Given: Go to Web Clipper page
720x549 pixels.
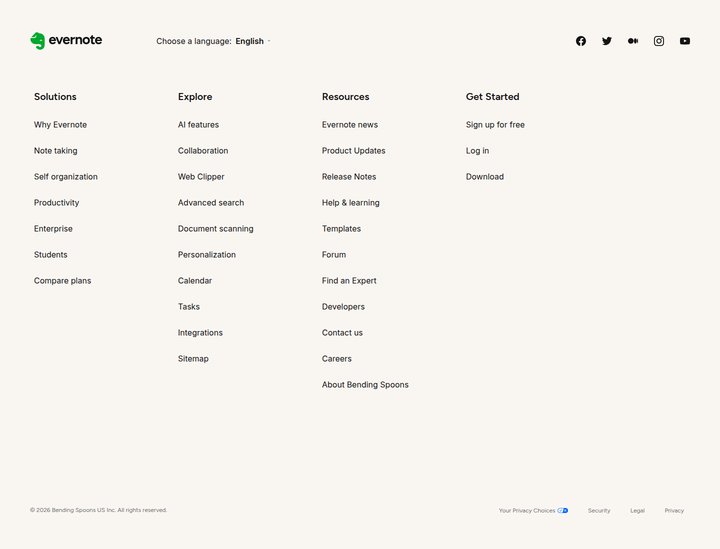Looking at the screenshot, I should (201, 177).
